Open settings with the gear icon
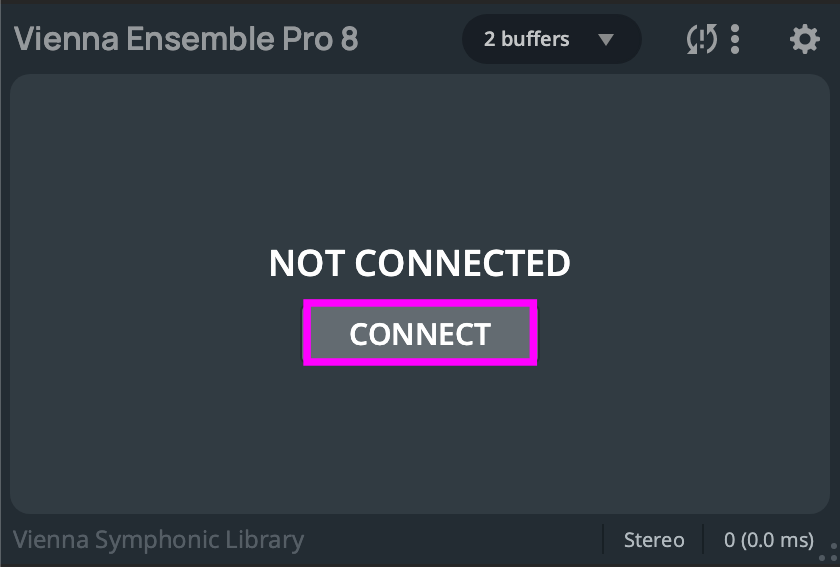 click(804, 40)
